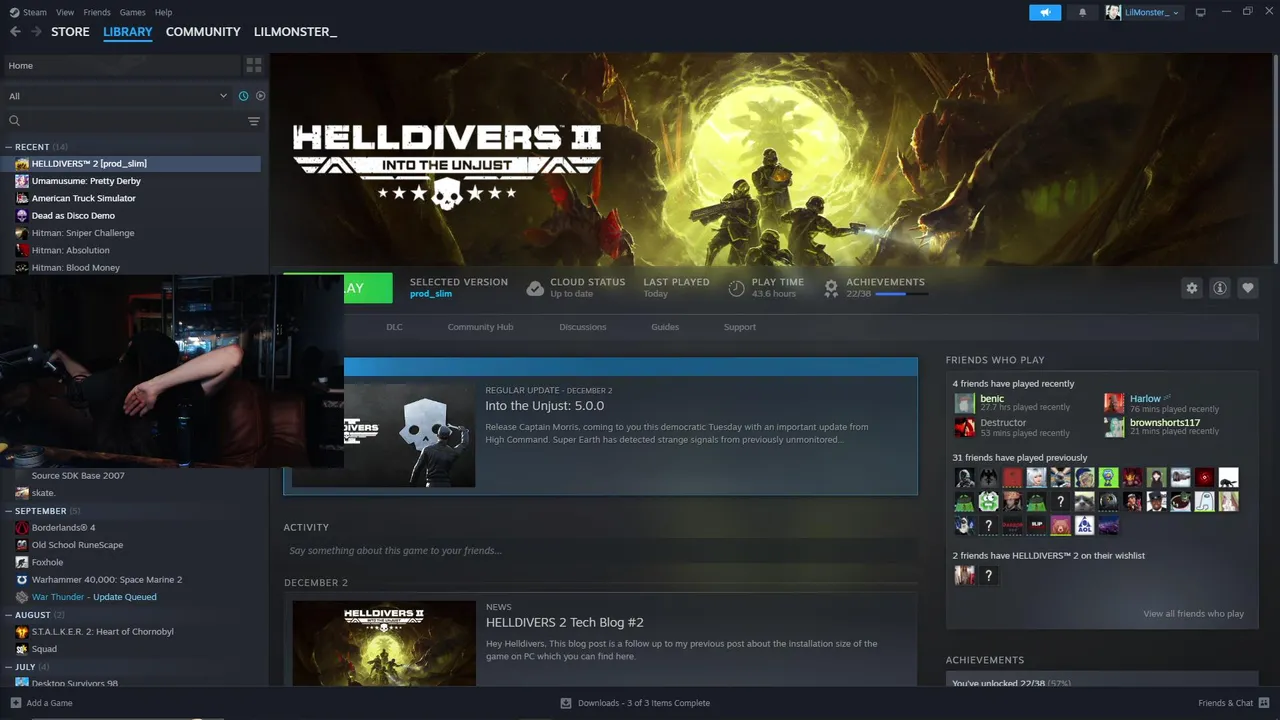
Task: Click the achievements trophy icon
Action: point(831,288)
